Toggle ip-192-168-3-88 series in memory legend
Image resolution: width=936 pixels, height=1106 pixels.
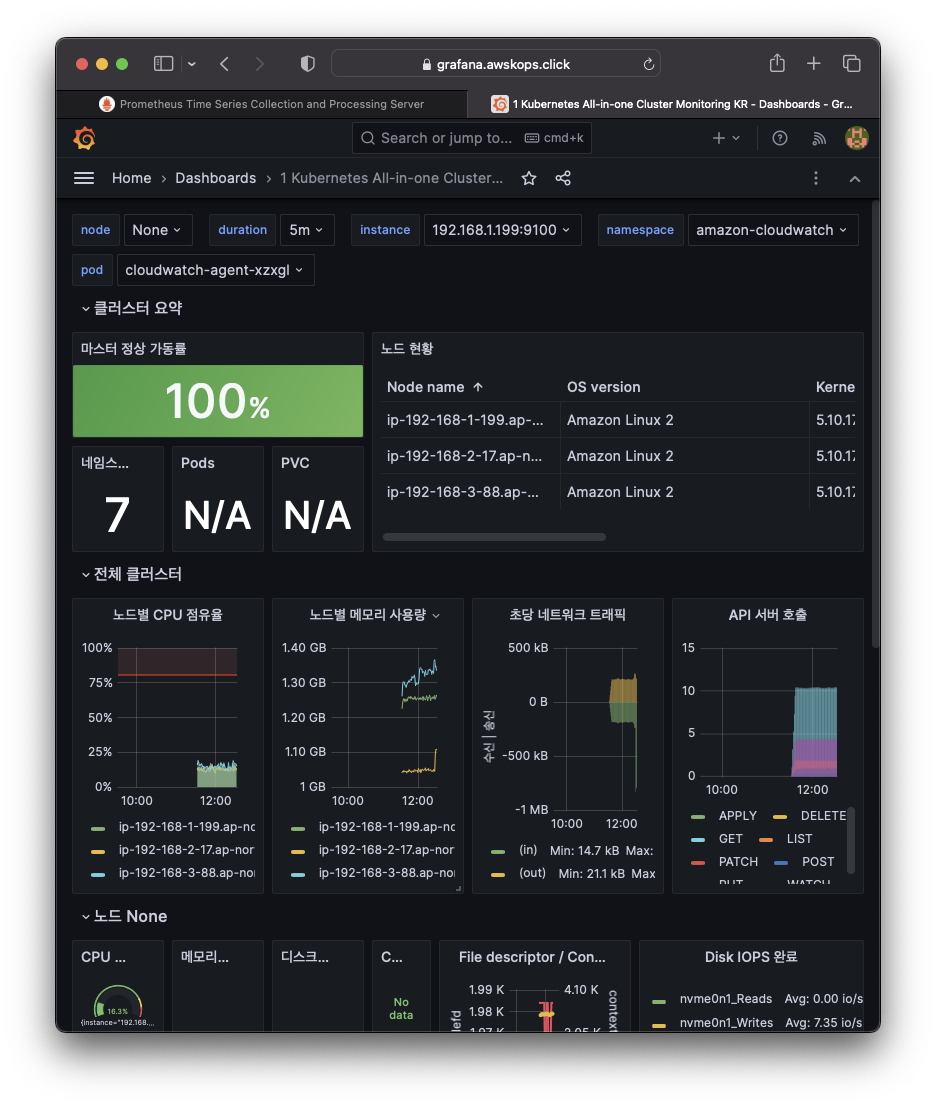[x=386, y=873]
